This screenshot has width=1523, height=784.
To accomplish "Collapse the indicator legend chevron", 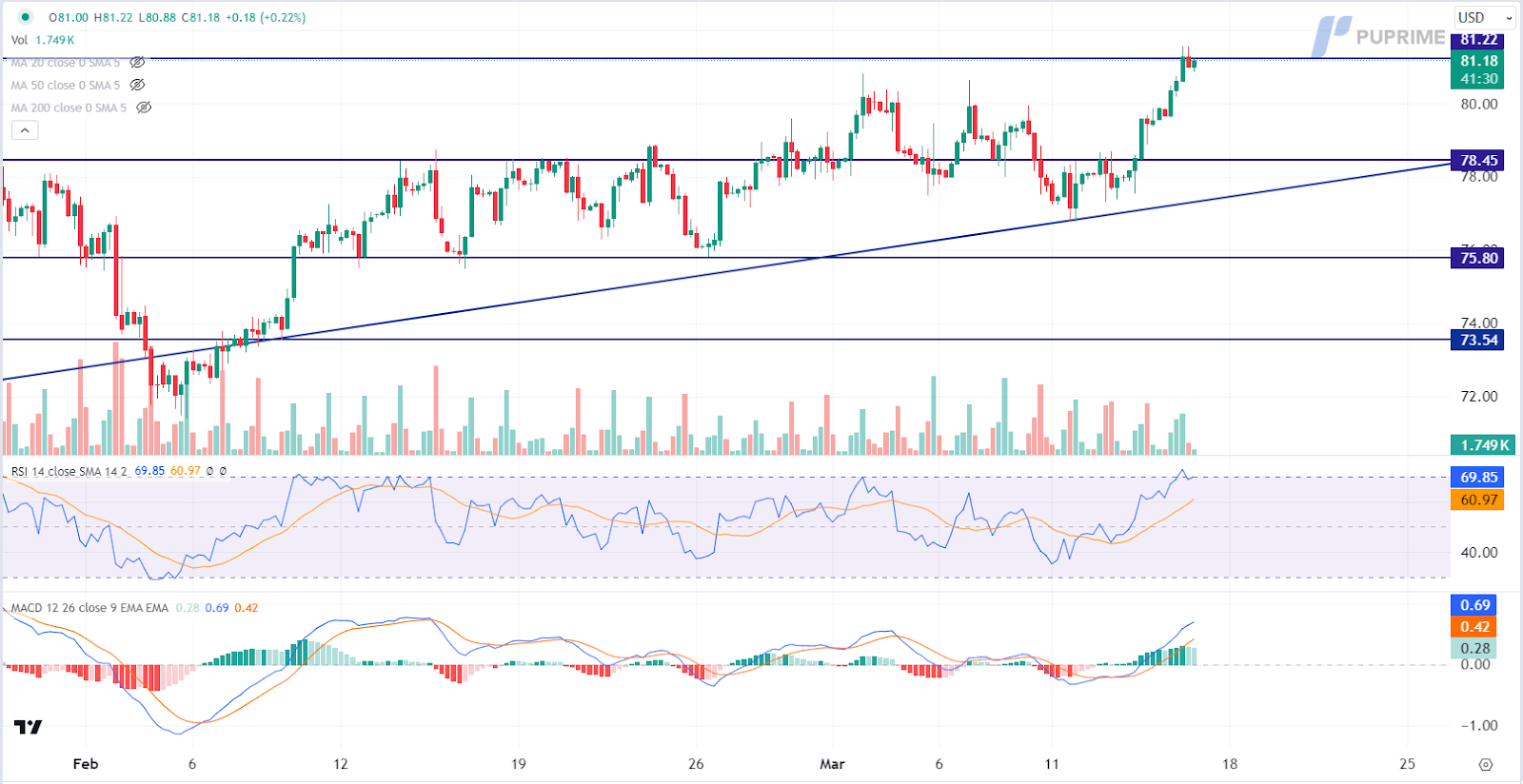I will pos(25,130).
